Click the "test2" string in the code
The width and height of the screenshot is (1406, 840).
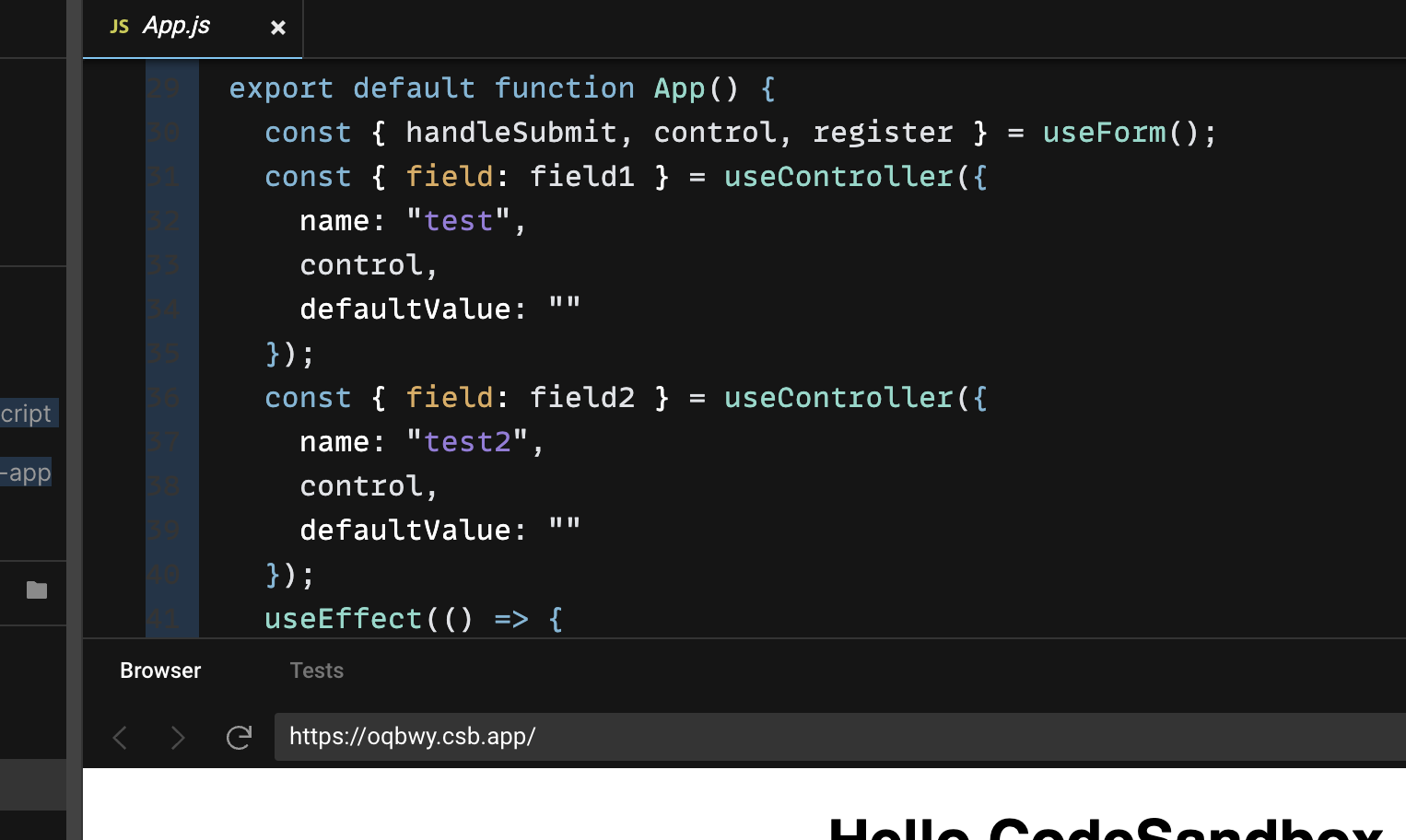[468, 441]
